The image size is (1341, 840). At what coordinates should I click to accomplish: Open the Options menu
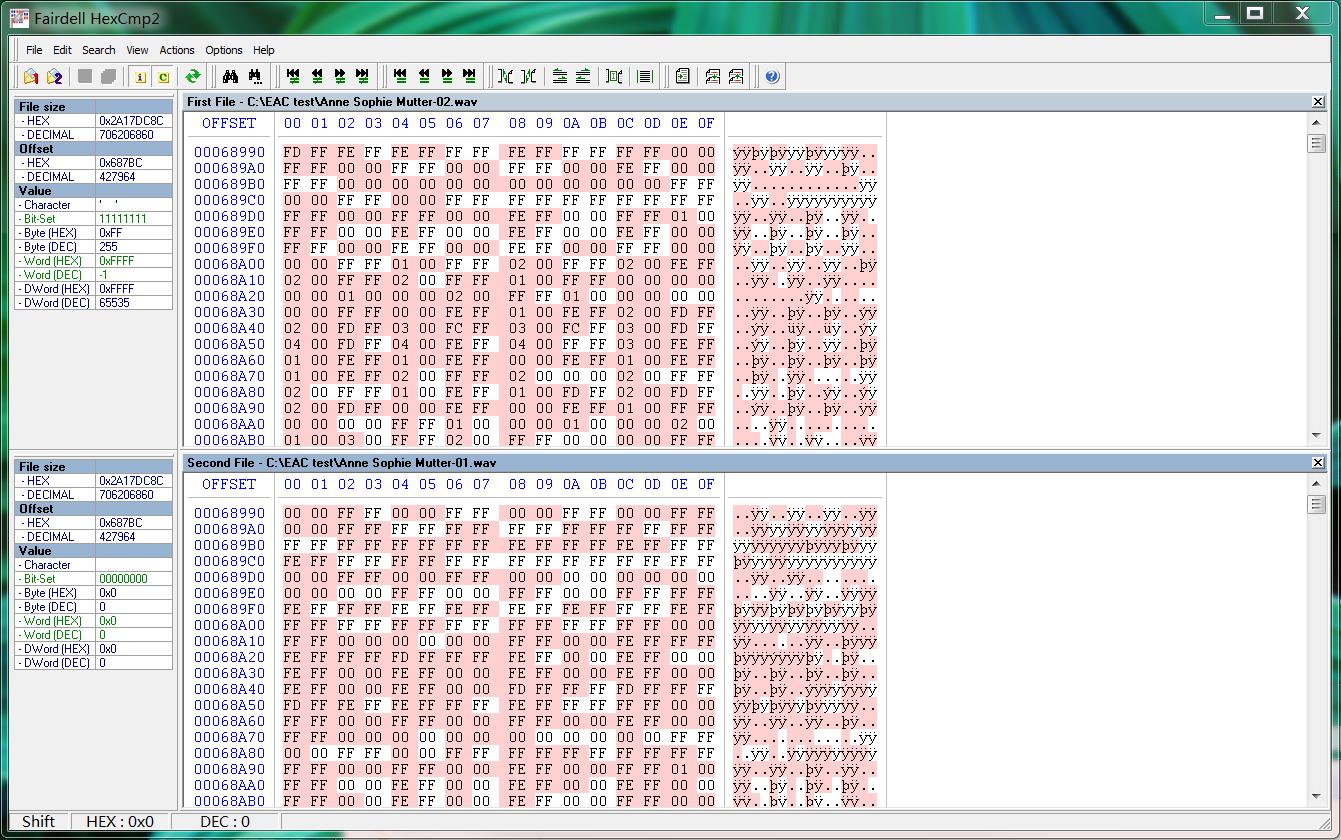pos(224,50)
